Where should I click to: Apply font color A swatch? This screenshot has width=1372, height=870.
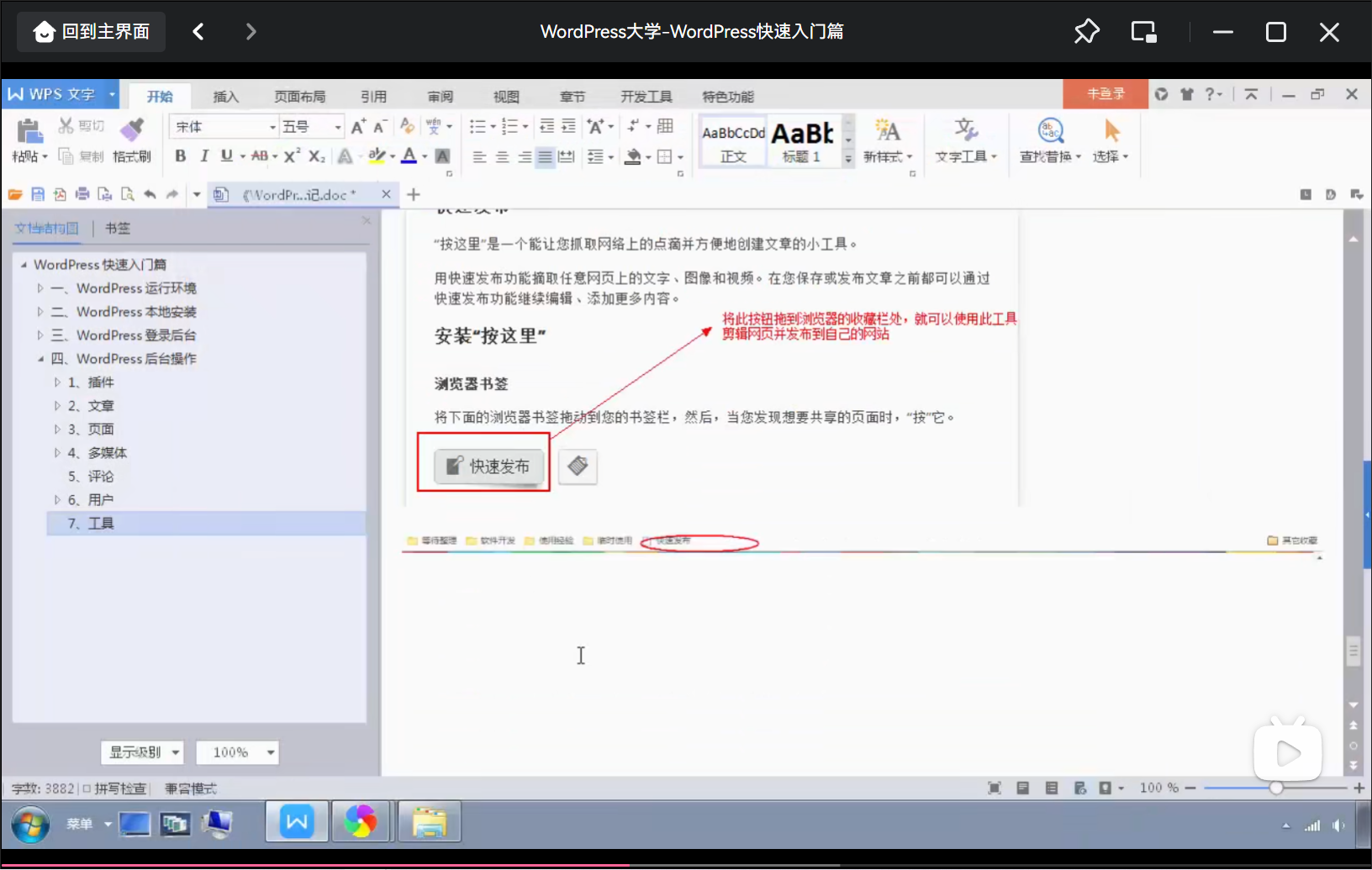[x=409, y=156]
